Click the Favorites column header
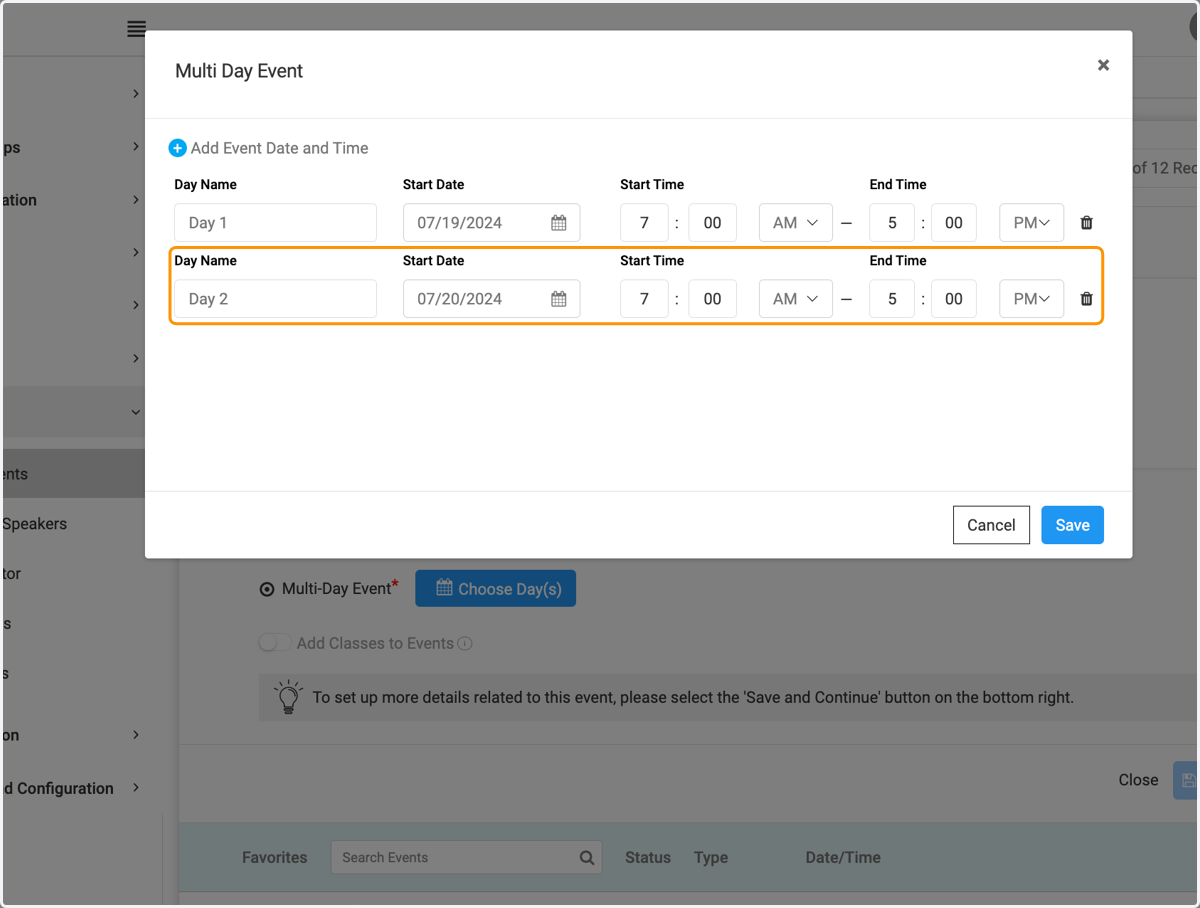 coord(274,857)
